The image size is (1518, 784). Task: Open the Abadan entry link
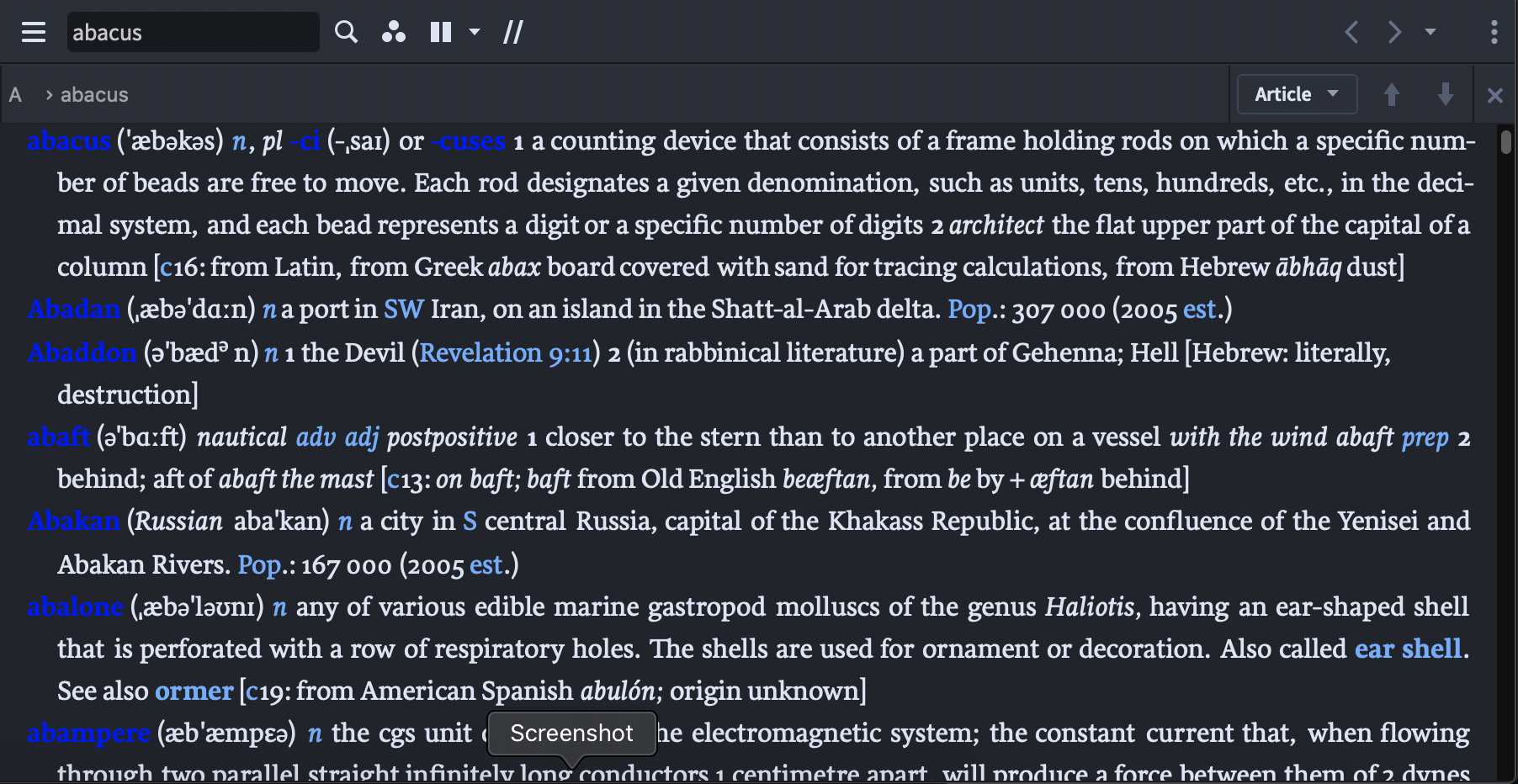click(x=74, y=310)
